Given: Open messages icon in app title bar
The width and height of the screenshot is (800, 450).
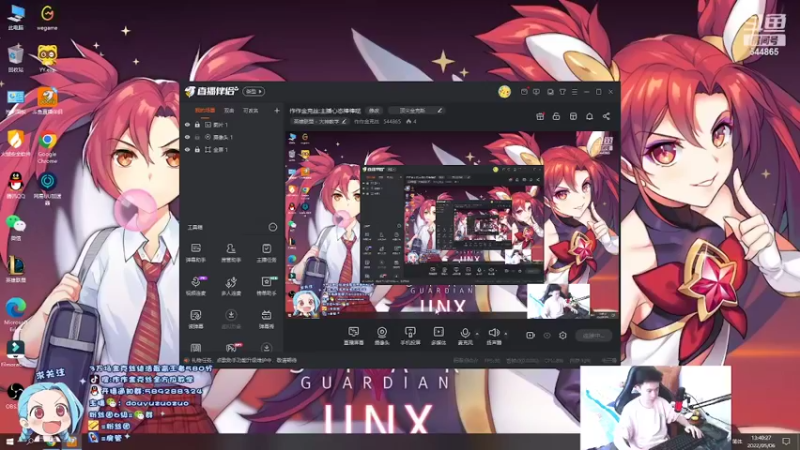Looking at the screenshot, I should click(x=524, y=92).
